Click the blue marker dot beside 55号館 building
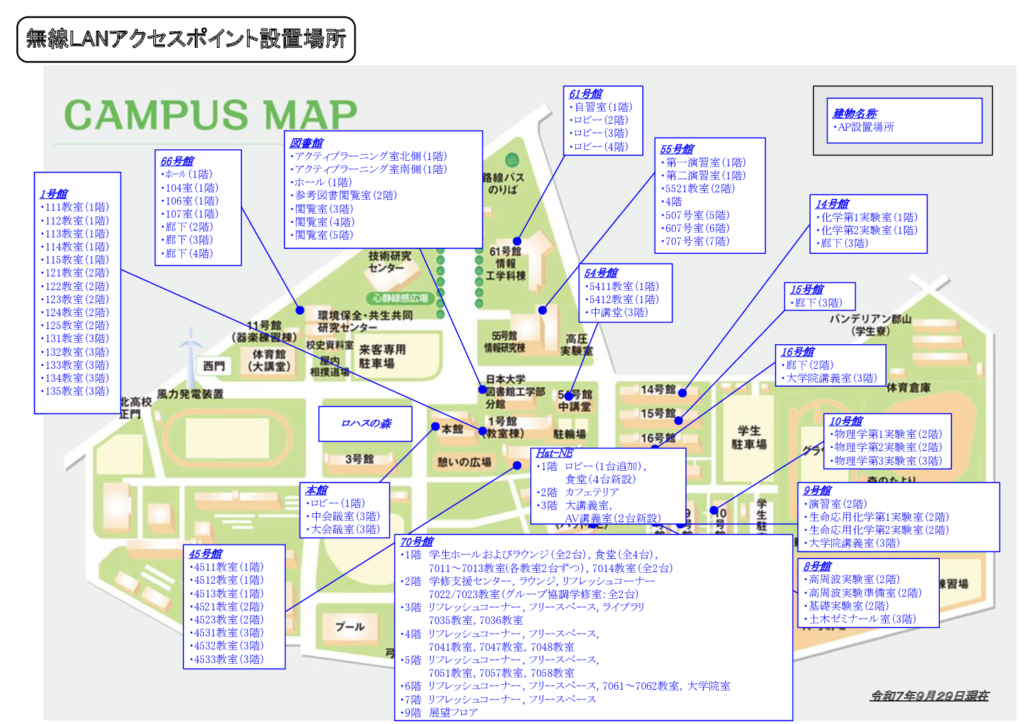The width and height of the screenshot is (1024, 724). coord(541,310)
